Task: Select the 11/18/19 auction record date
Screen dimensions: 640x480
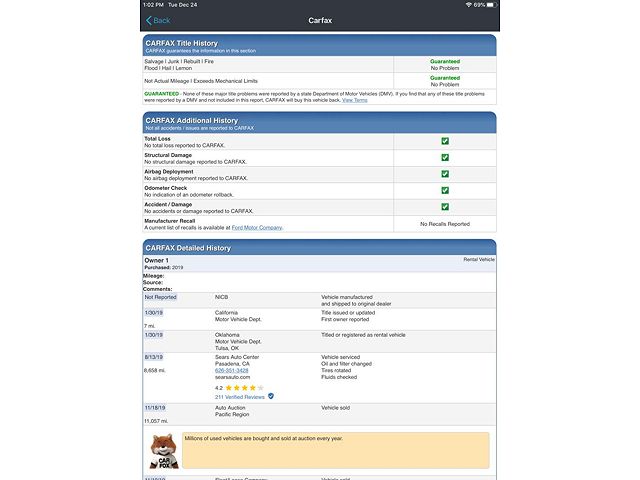Action: click(156, 408)
